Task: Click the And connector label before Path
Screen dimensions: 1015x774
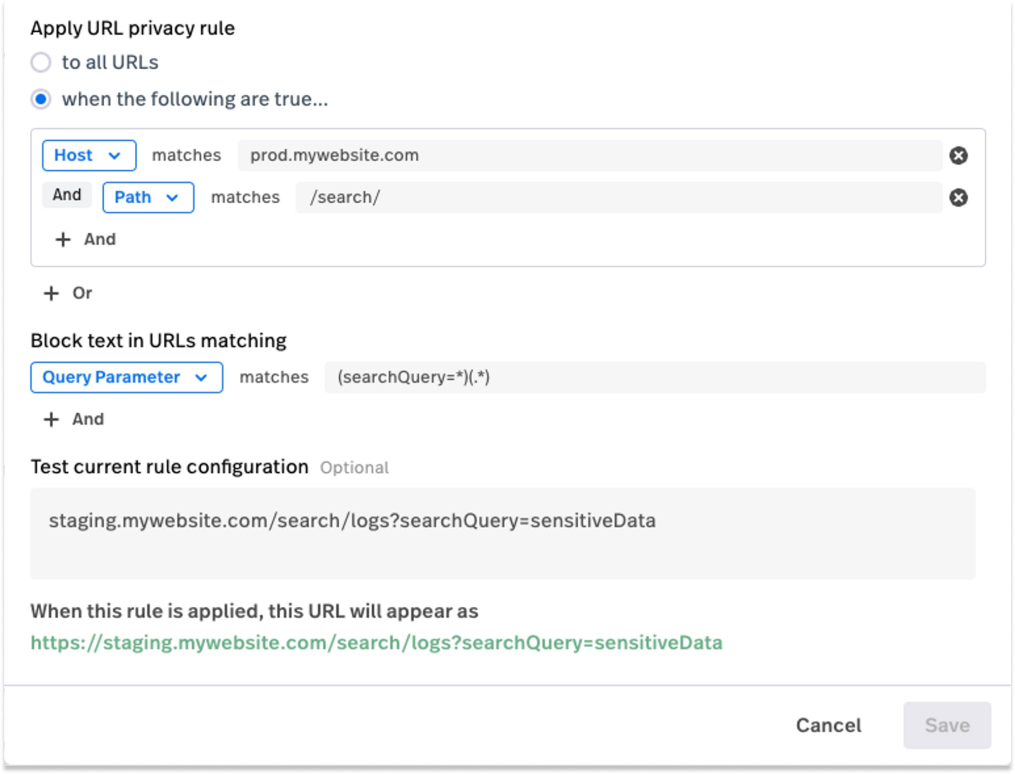Action: 67,195
